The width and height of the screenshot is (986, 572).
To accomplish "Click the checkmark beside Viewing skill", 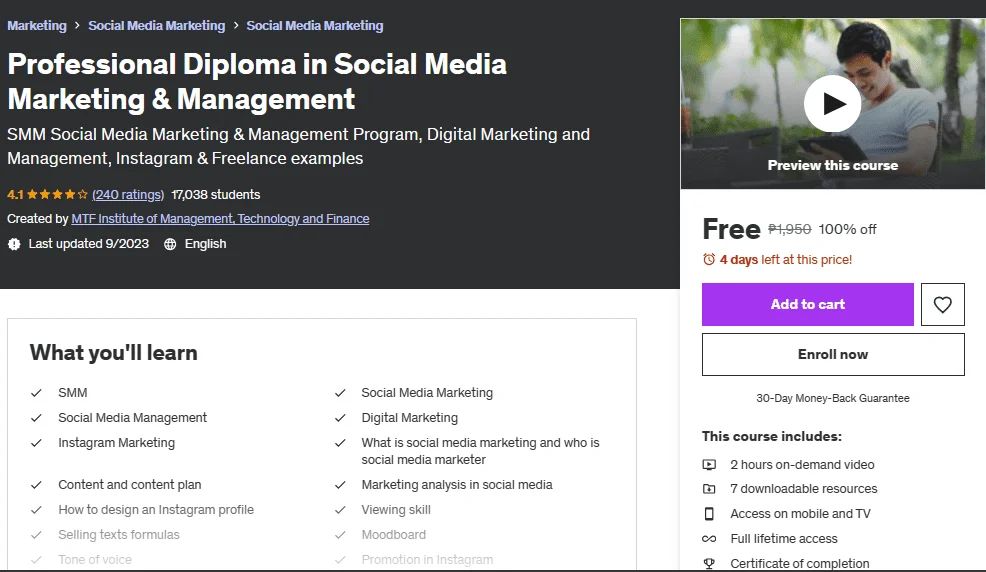I will (340, 510).
